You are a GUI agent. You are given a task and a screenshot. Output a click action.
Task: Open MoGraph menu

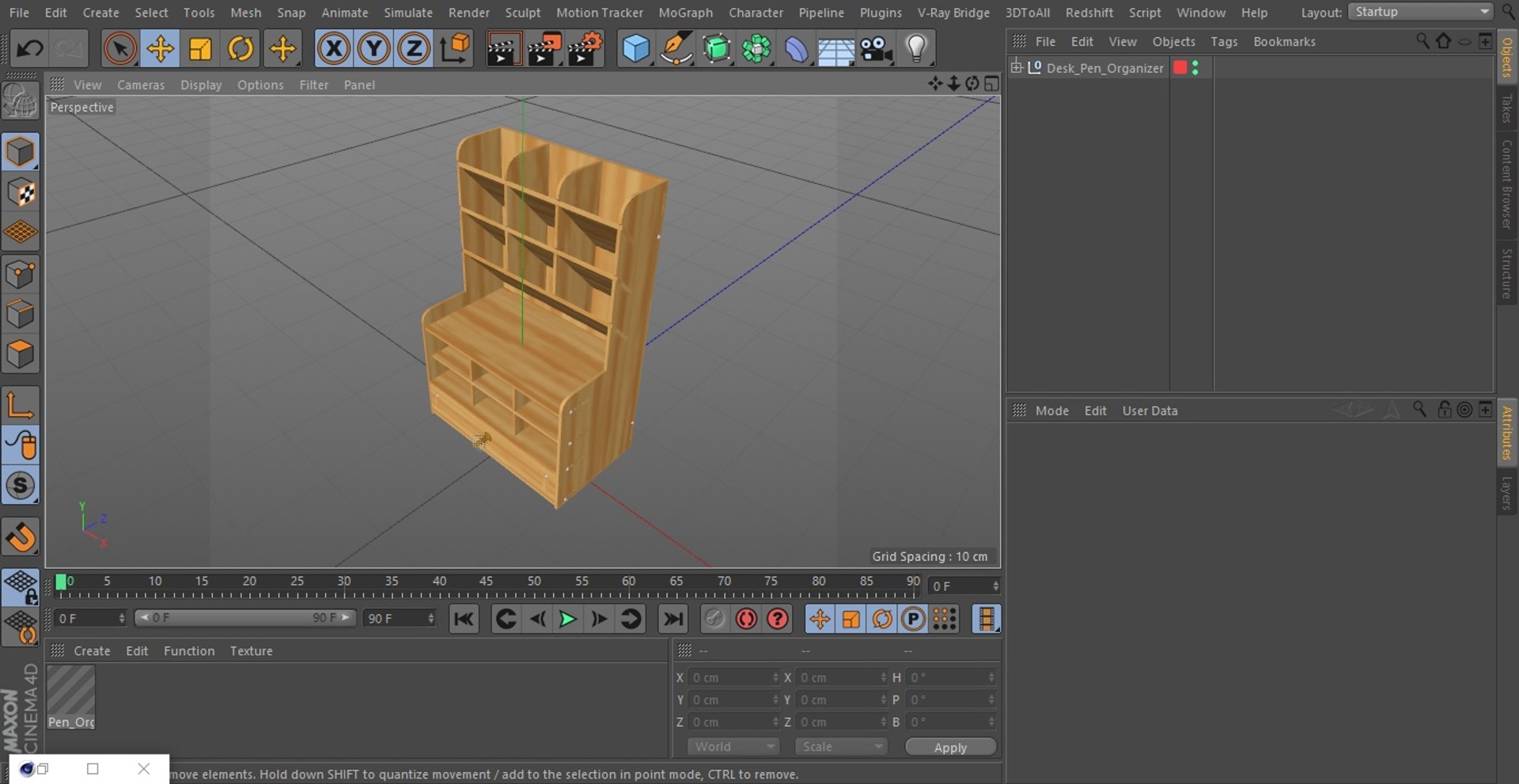[x=685, y=13]
